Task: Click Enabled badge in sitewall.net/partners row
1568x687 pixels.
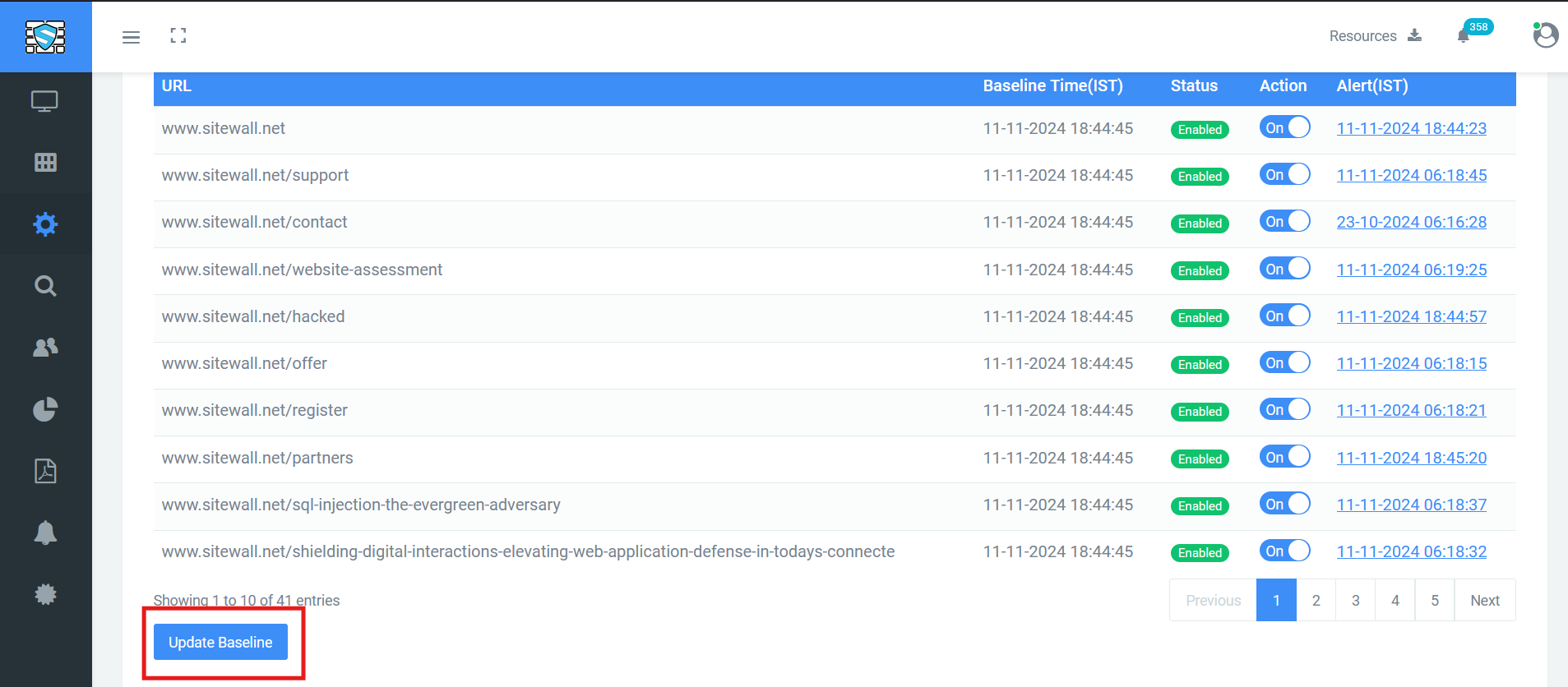Action: pos(1200,459)
